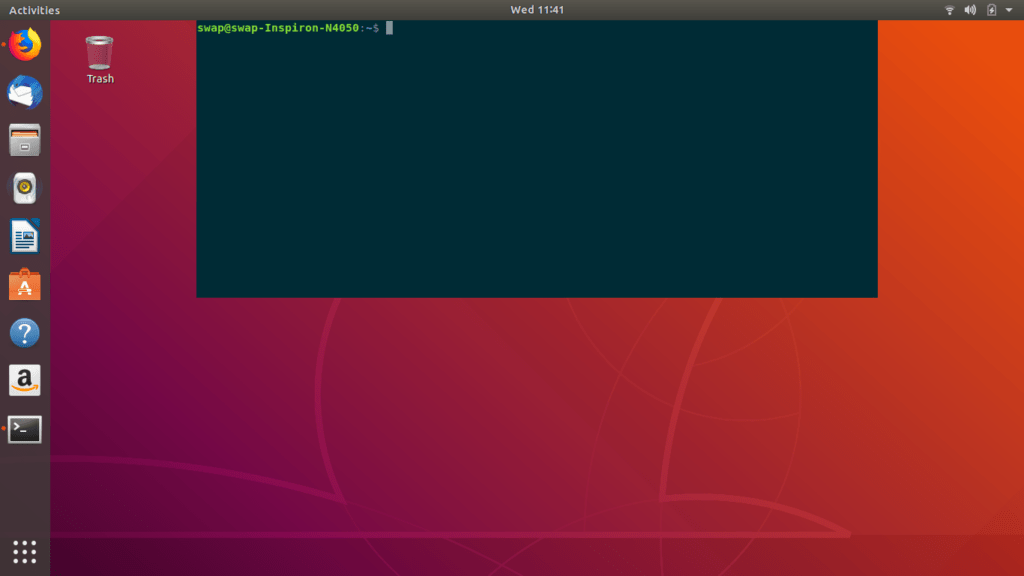Open the Help question mark icon
The height and width of the screenshot is (576, 1024).
coord(25,332)
